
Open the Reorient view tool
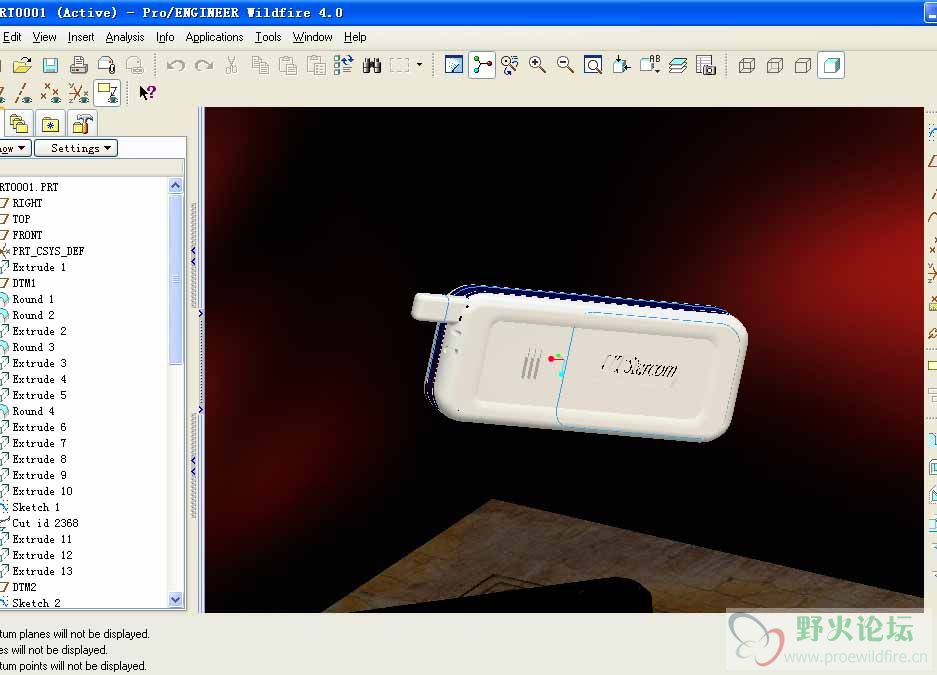[621, 65]
